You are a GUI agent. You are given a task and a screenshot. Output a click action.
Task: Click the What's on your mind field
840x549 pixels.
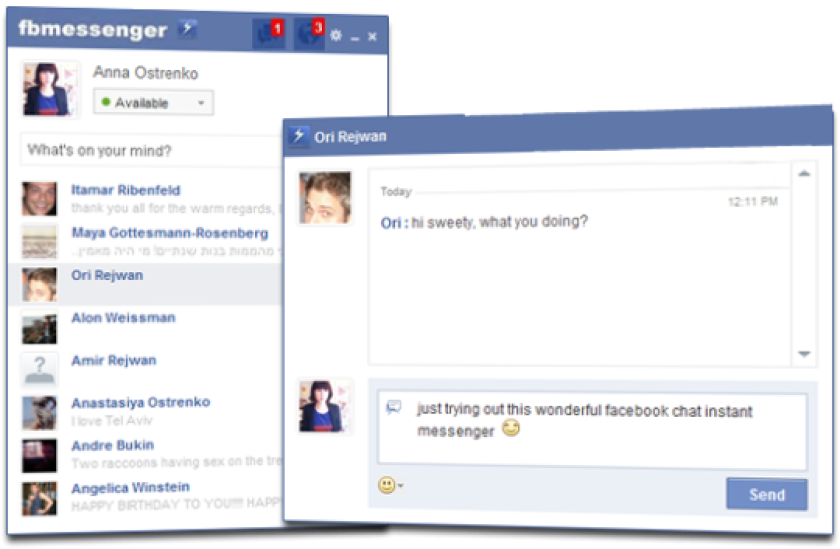pyautogui.click(x=152, y=151)
